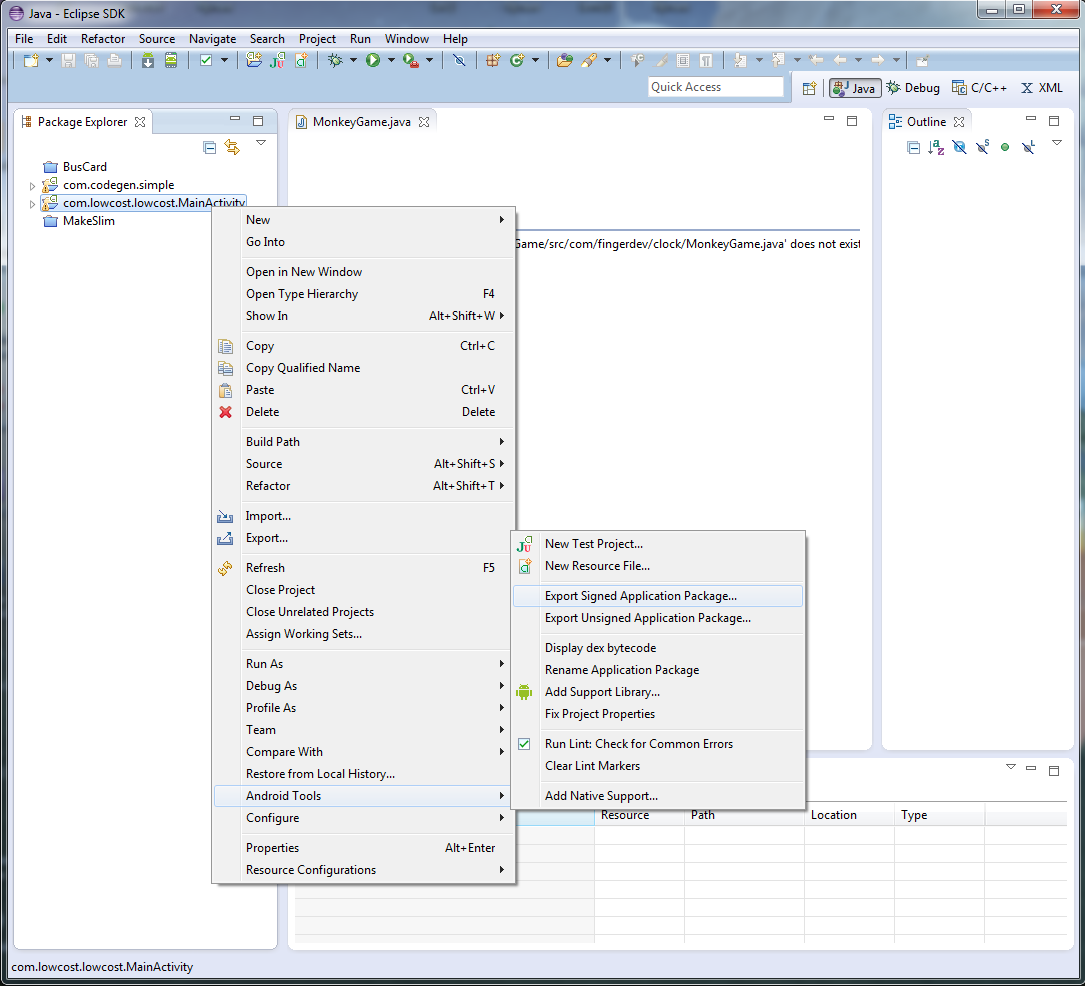Choose Add Support Library menu item

click(602, 692)
